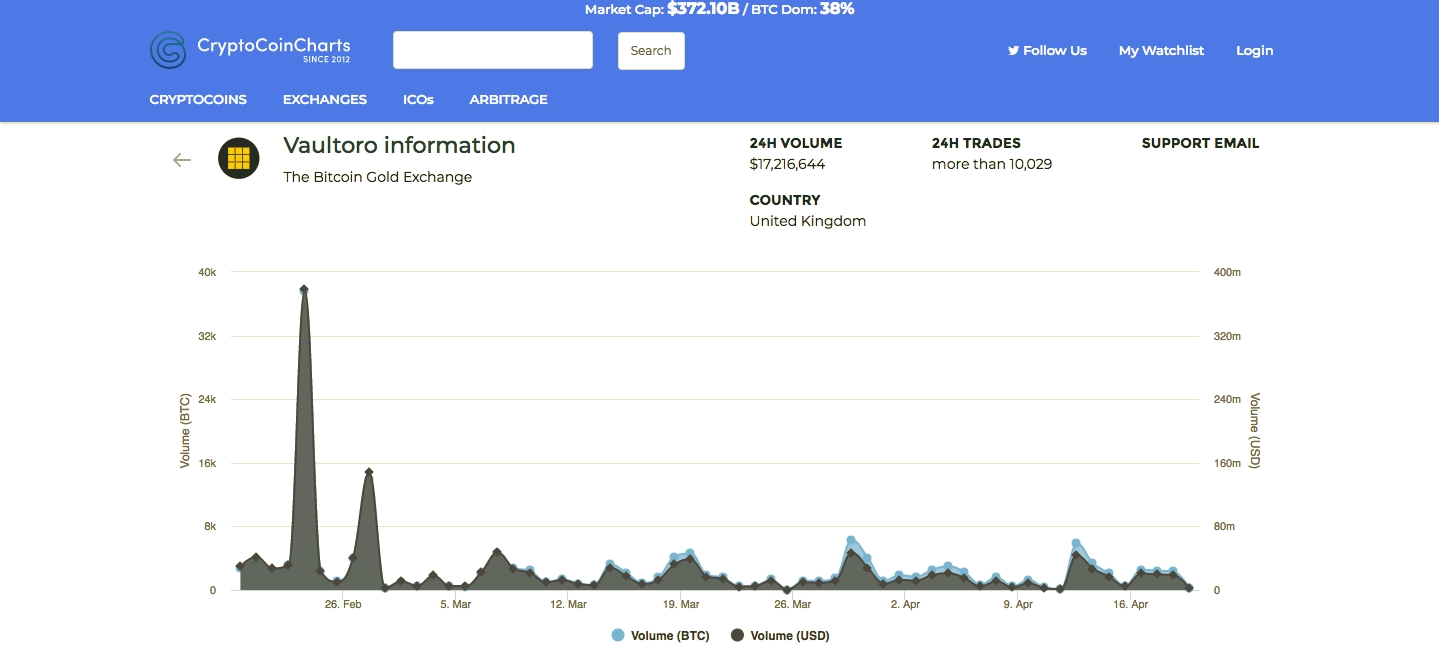Click the 400m right axis label

1228,273
